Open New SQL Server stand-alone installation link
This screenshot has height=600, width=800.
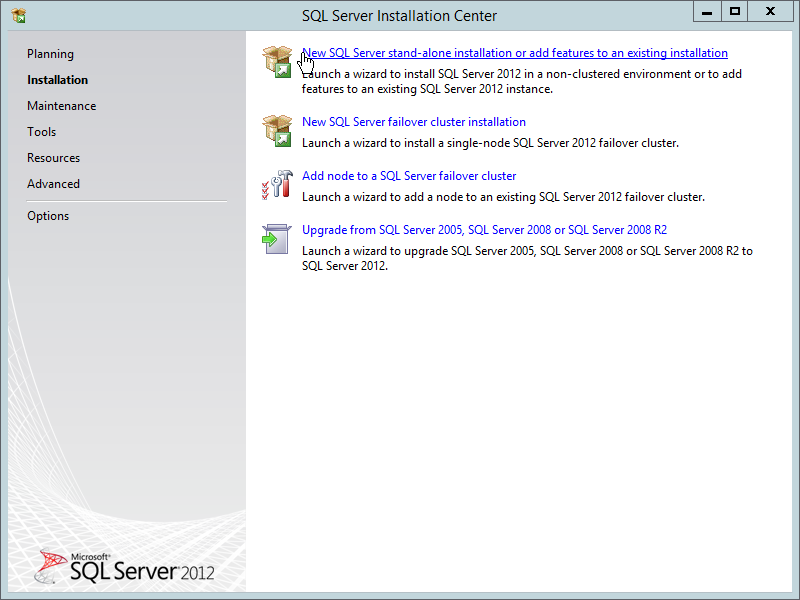tap(515, 53)
